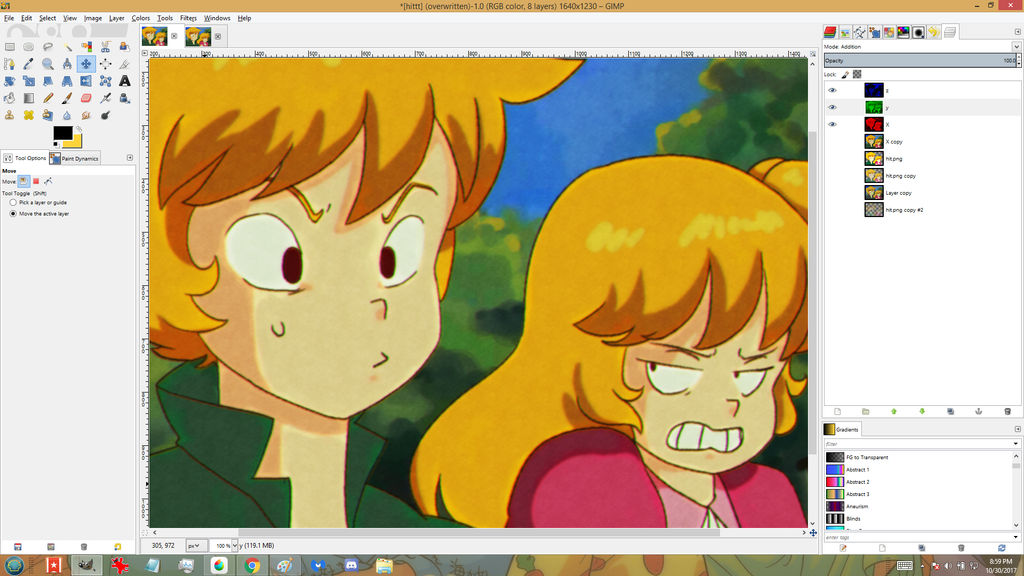The width and height of the screenshot is (1024, 576).
Task: Select the Ellipse Select tool
Action: [29, 47]
